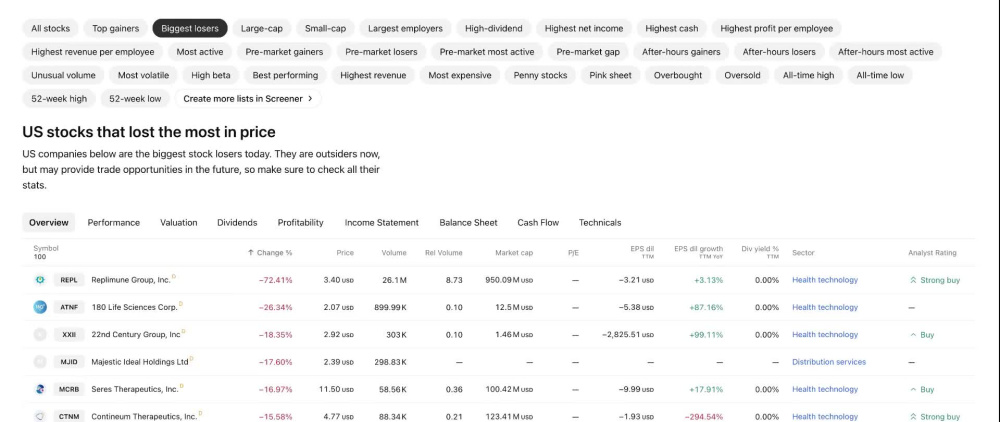Open the REPL ticker symbol badge
1000x422 pixels.
click(69, 280)
